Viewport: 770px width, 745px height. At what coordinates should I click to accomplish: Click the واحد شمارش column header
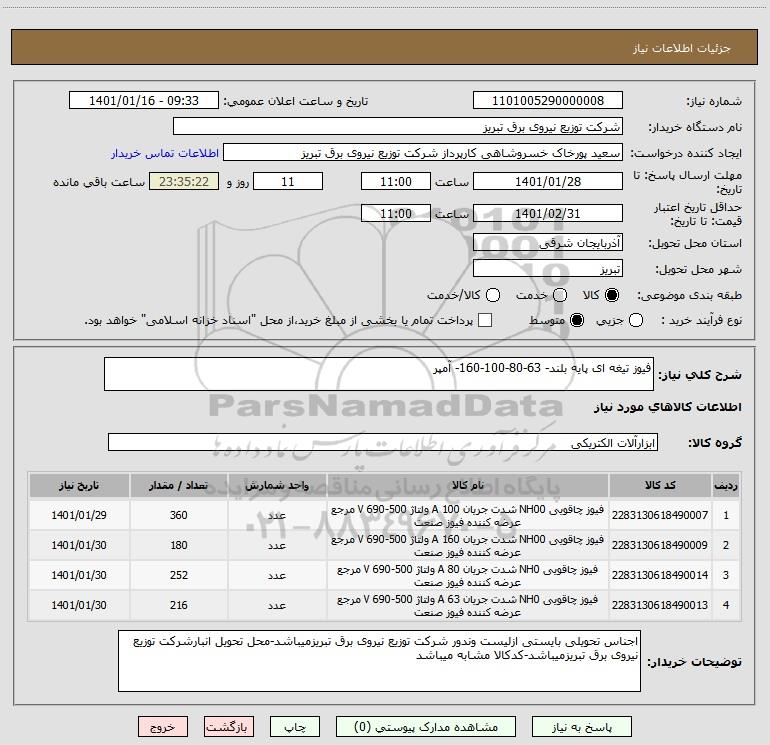tap(277, 485)
